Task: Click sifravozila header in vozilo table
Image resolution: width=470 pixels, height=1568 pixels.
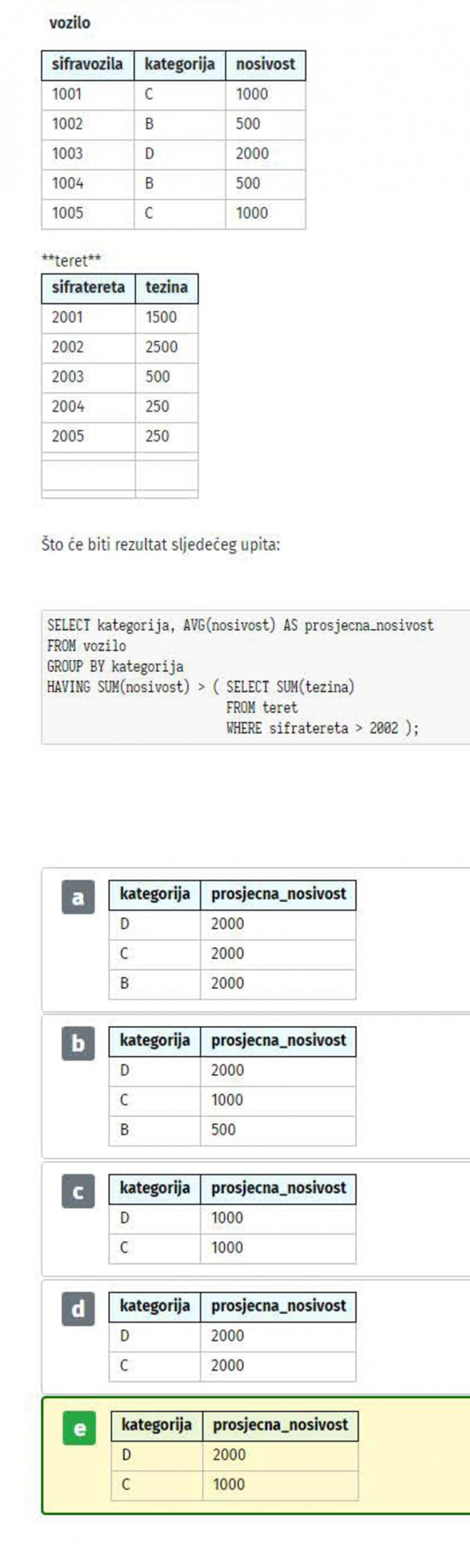Action: [88, 65]
